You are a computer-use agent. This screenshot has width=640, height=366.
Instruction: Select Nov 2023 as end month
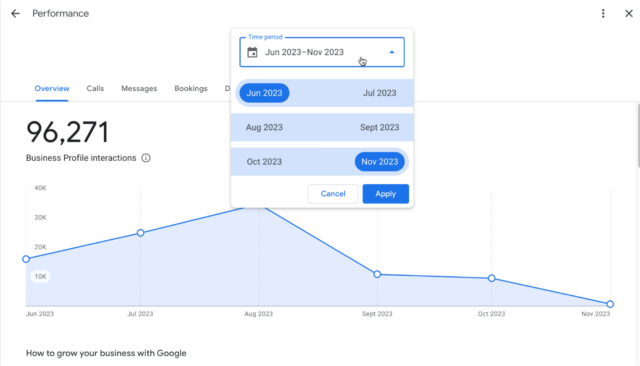[380, 162]
